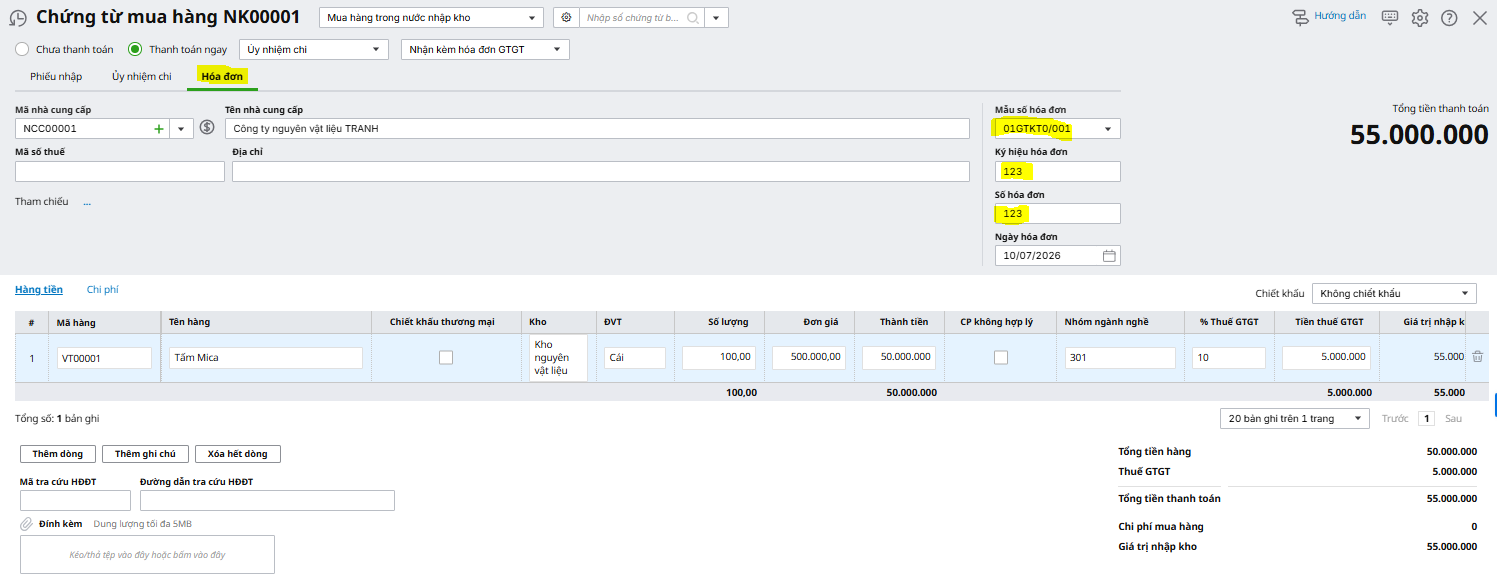
Task: Open the Hướng dẫn guide icon
Action: pyautogui.click(x=1300, y=17)
